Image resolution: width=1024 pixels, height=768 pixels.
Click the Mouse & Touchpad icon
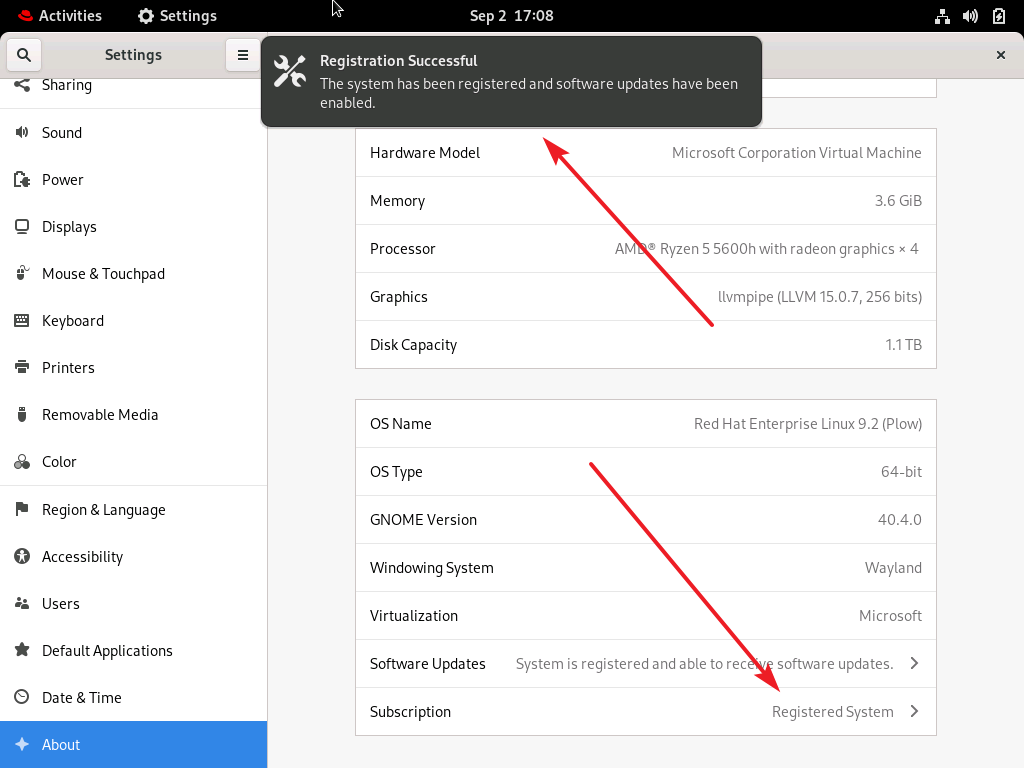click(22, 274)
